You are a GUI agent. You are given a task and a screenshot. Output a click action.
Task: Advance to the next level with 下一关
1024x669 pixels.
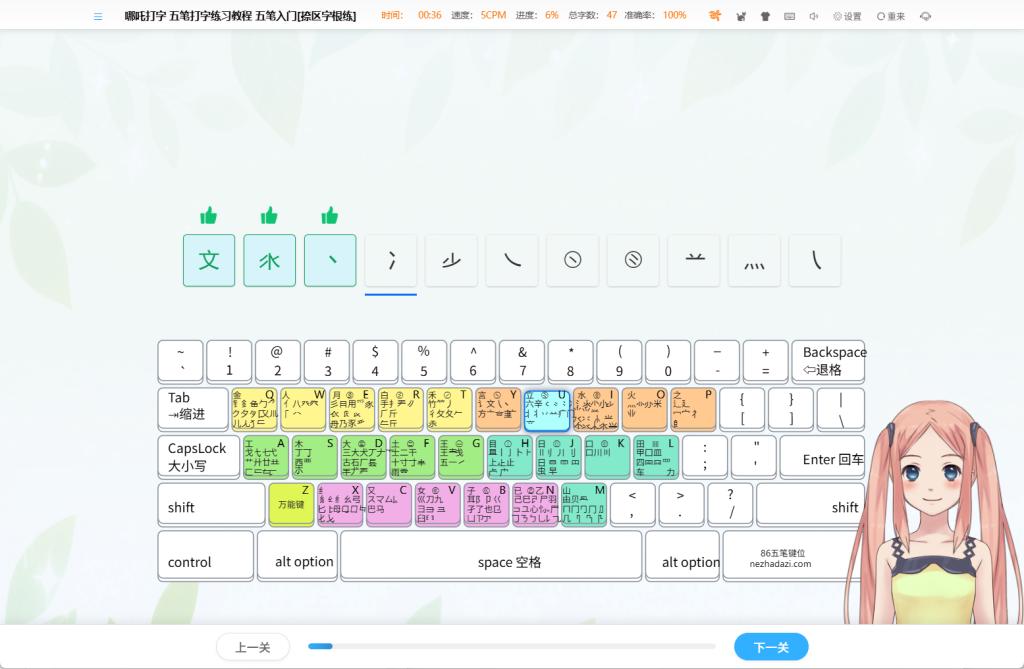(x=770, y=647)
